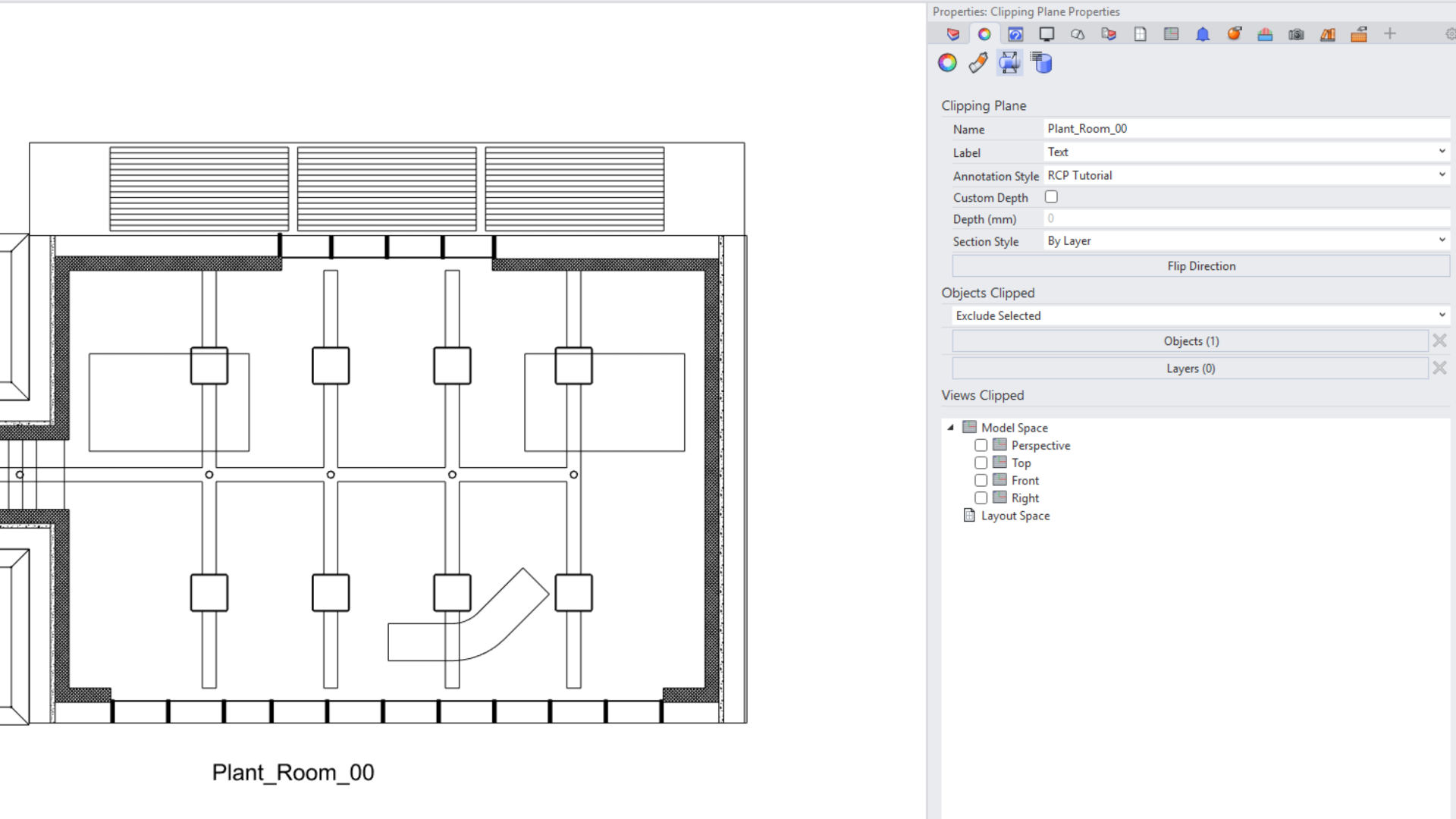The width and height of the screenshot is (1456, 819).
Task: Open the Ground Plane panel tab
Action: 1265,34
